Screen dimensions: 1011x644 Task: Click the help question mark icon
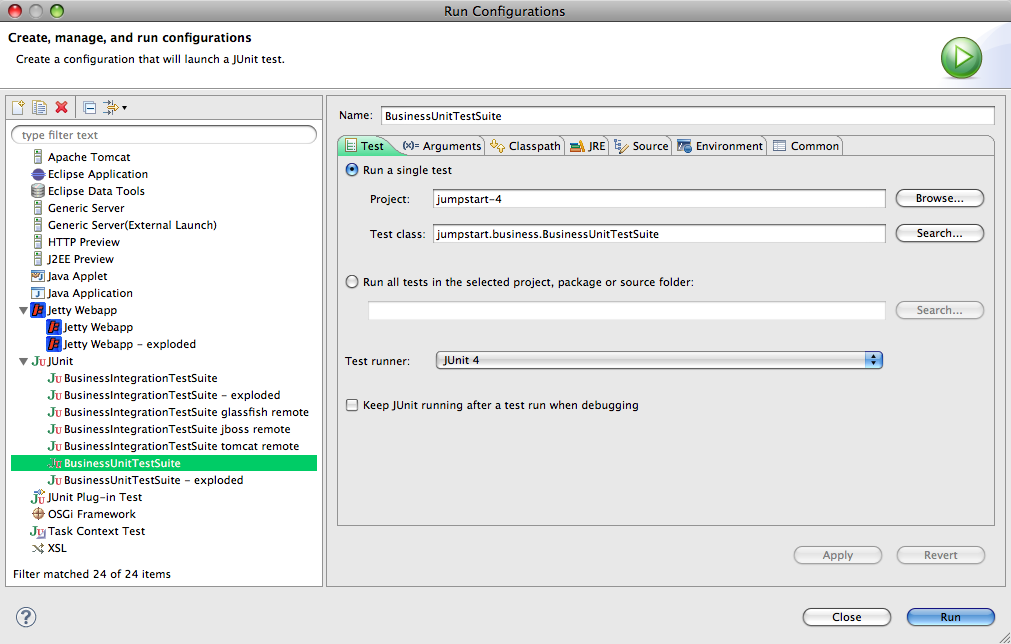[26, 617]
